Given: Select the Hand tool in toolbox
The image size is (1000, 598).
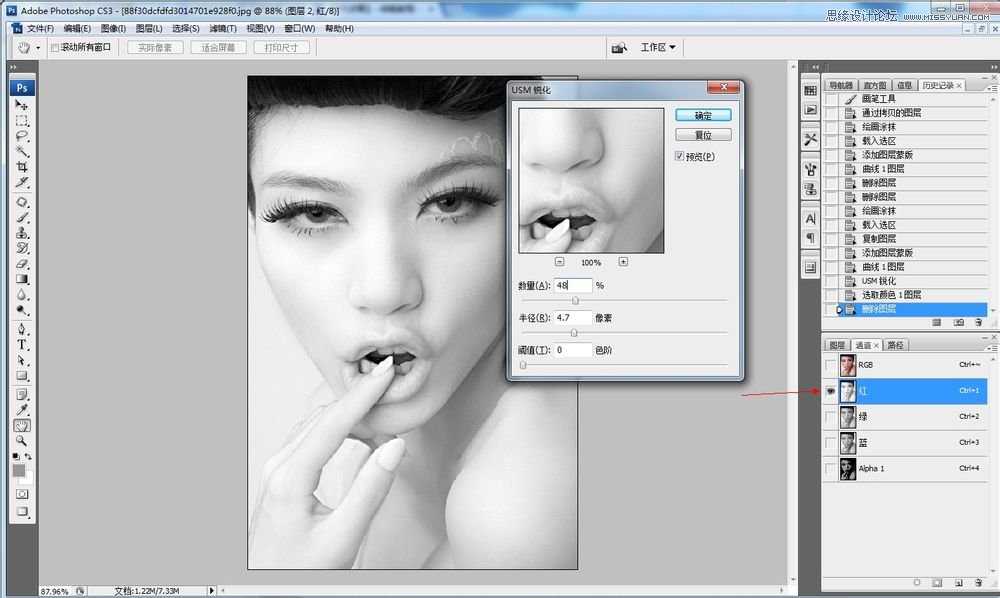Looking at the screenshot, I should [22, 425].
